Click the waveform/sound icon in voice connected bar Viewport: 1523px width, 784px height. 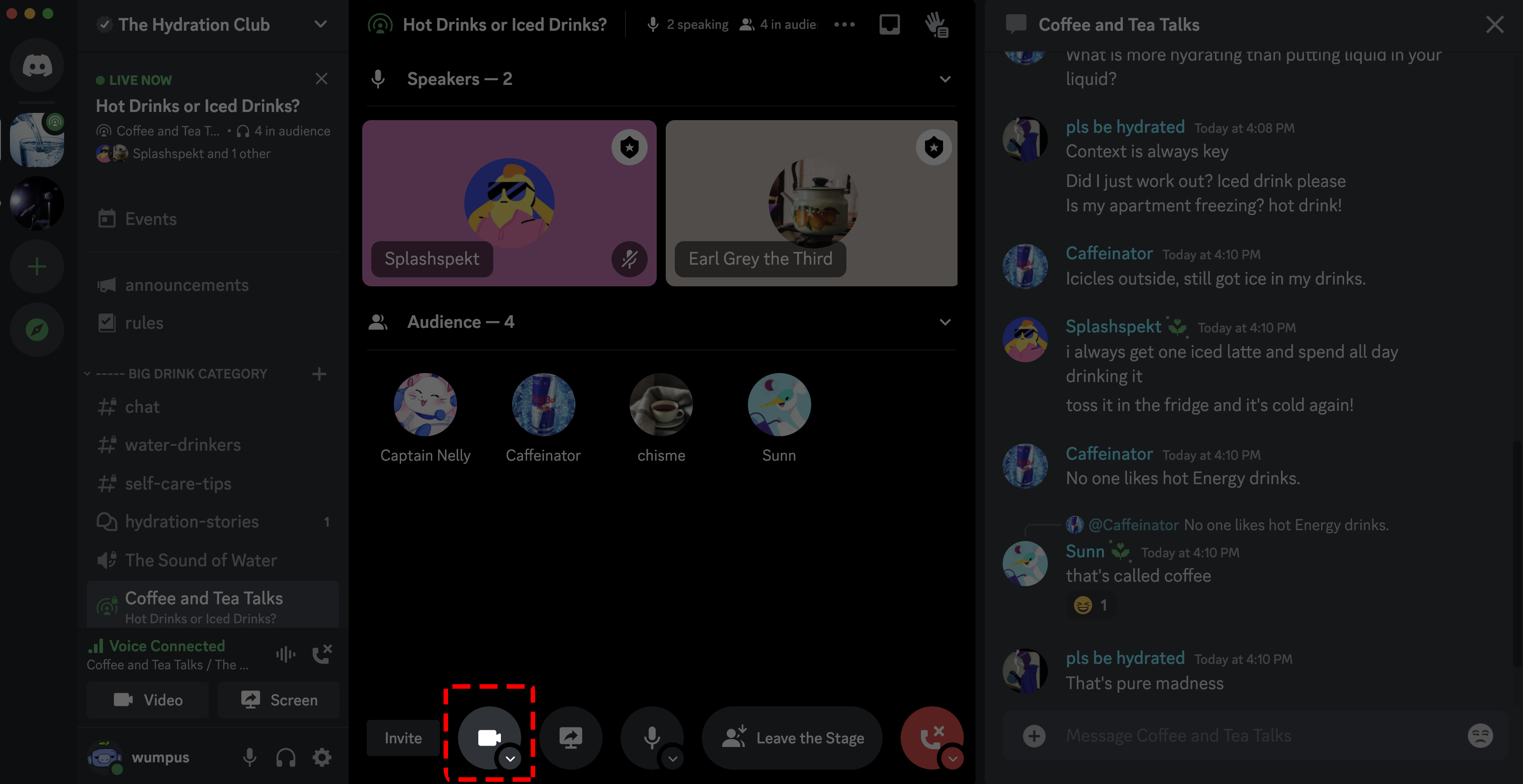coord(284,654)
